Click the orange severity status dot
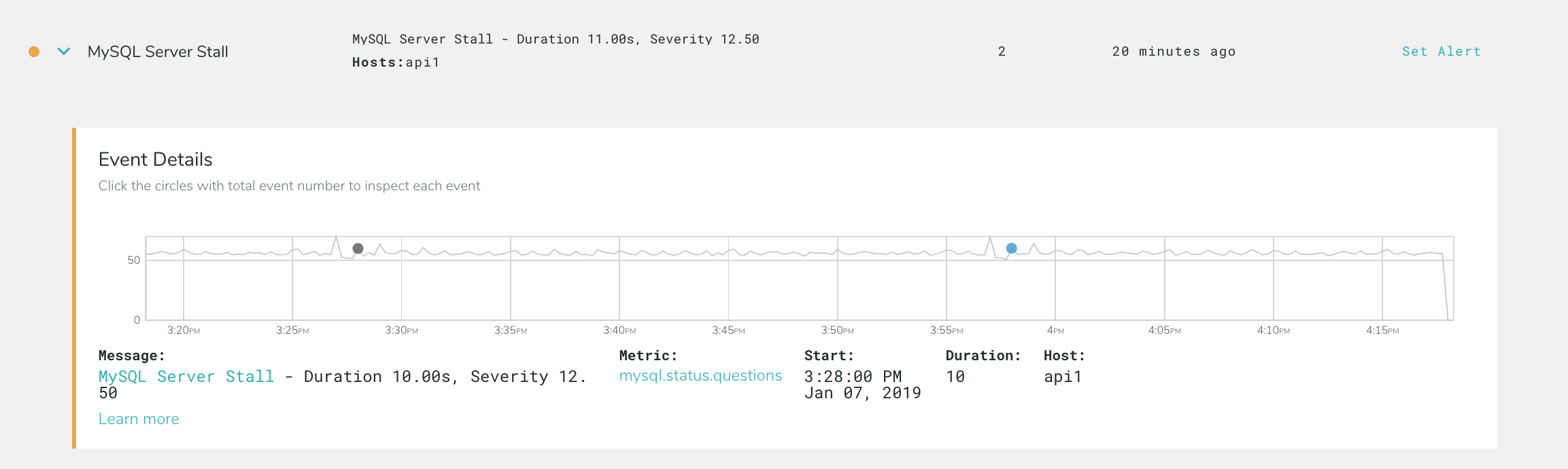 pyautogui.click(x=34, y=52)
